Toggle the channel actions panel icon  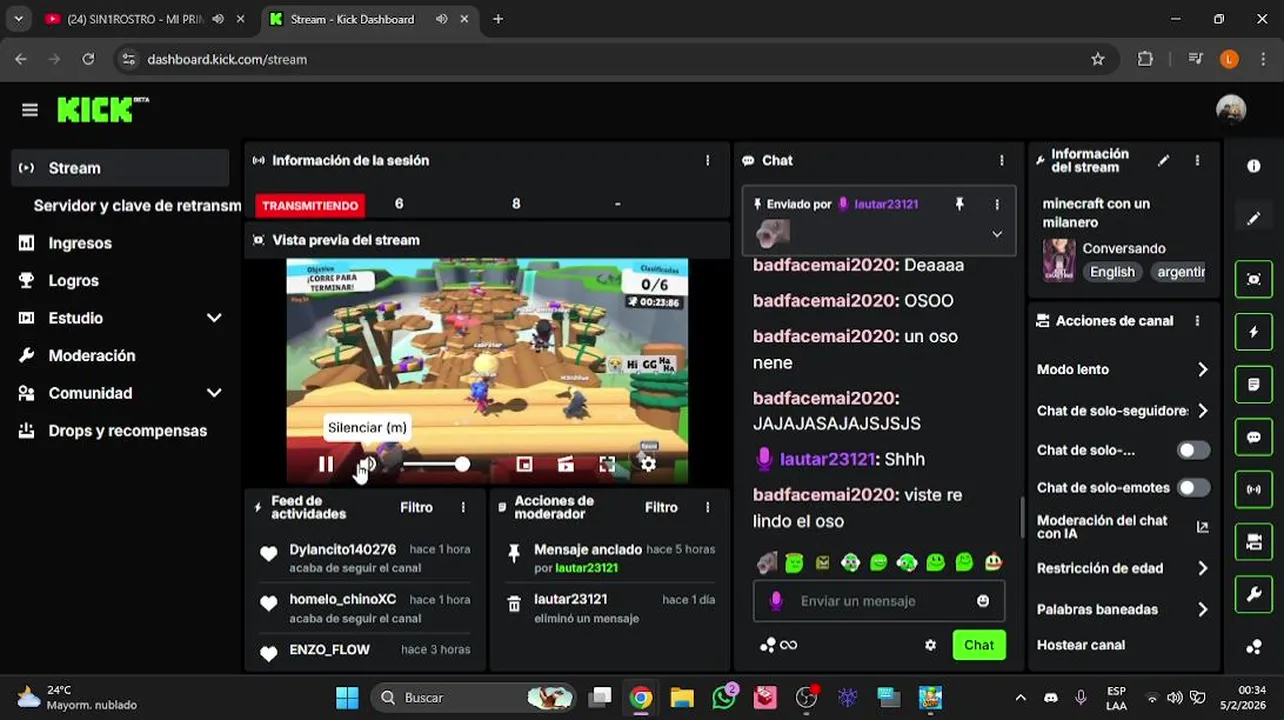pyautogui.click(x=1254, y=542)
